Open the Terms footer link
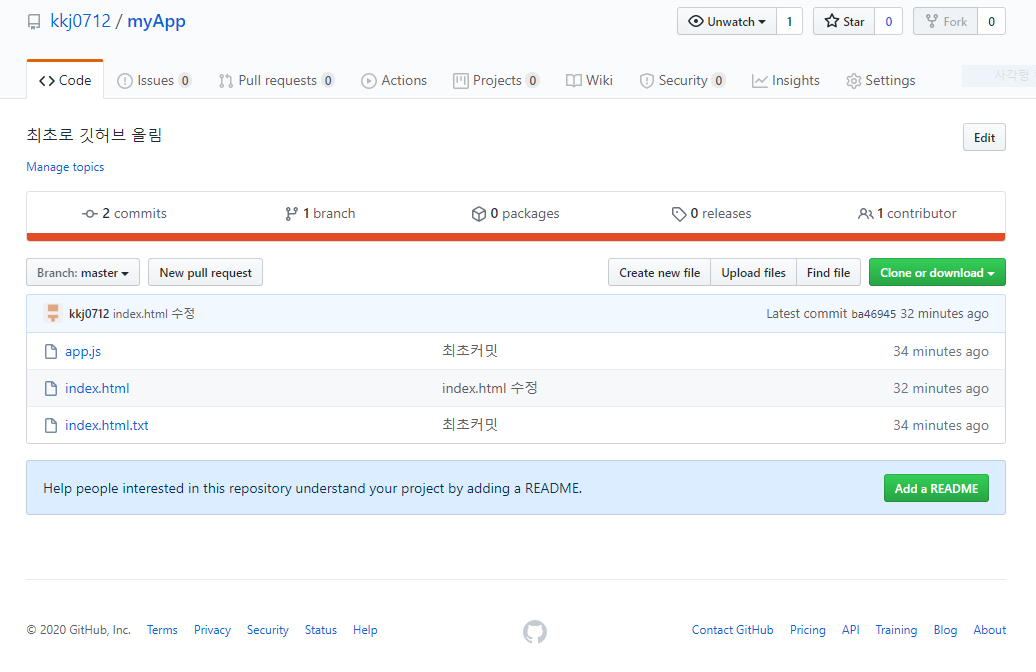Image resolution: width=1036 pixels, height=672 pixels. 162,630
